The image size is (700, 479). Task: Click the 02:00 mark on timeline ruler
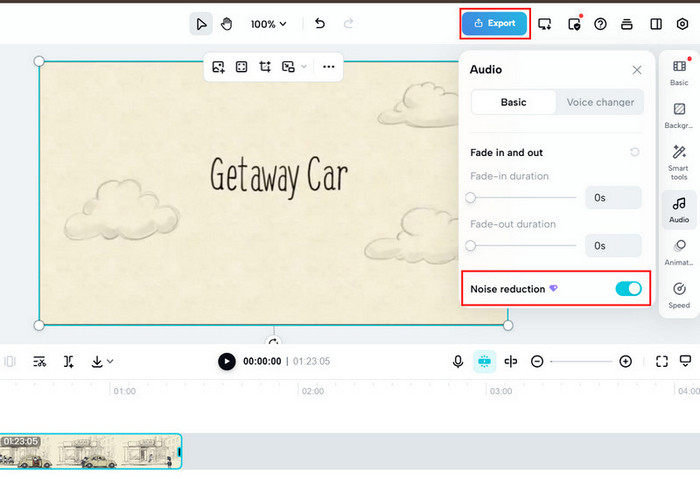312,391
